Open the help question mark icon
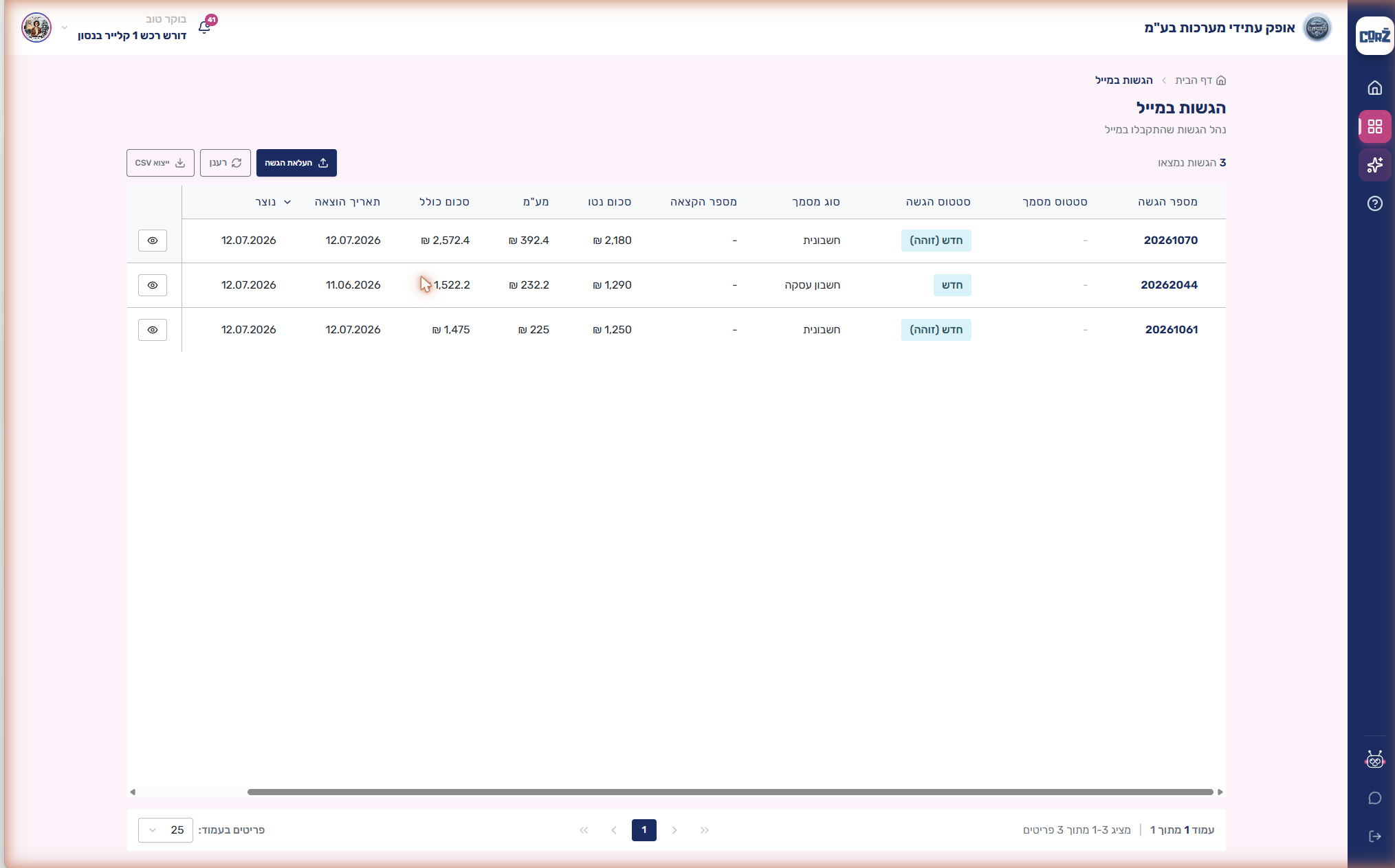 1374,203
